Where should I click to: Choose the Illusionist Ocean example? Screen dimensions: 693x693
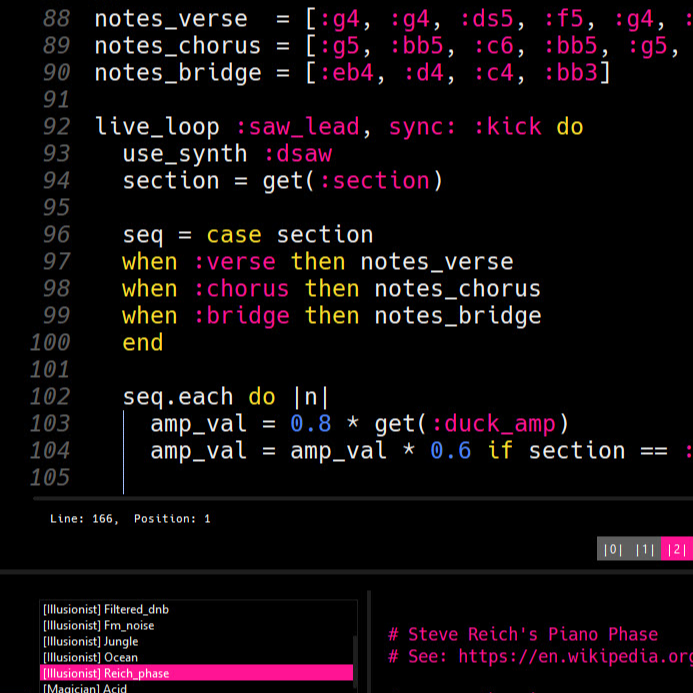point(90,657)
